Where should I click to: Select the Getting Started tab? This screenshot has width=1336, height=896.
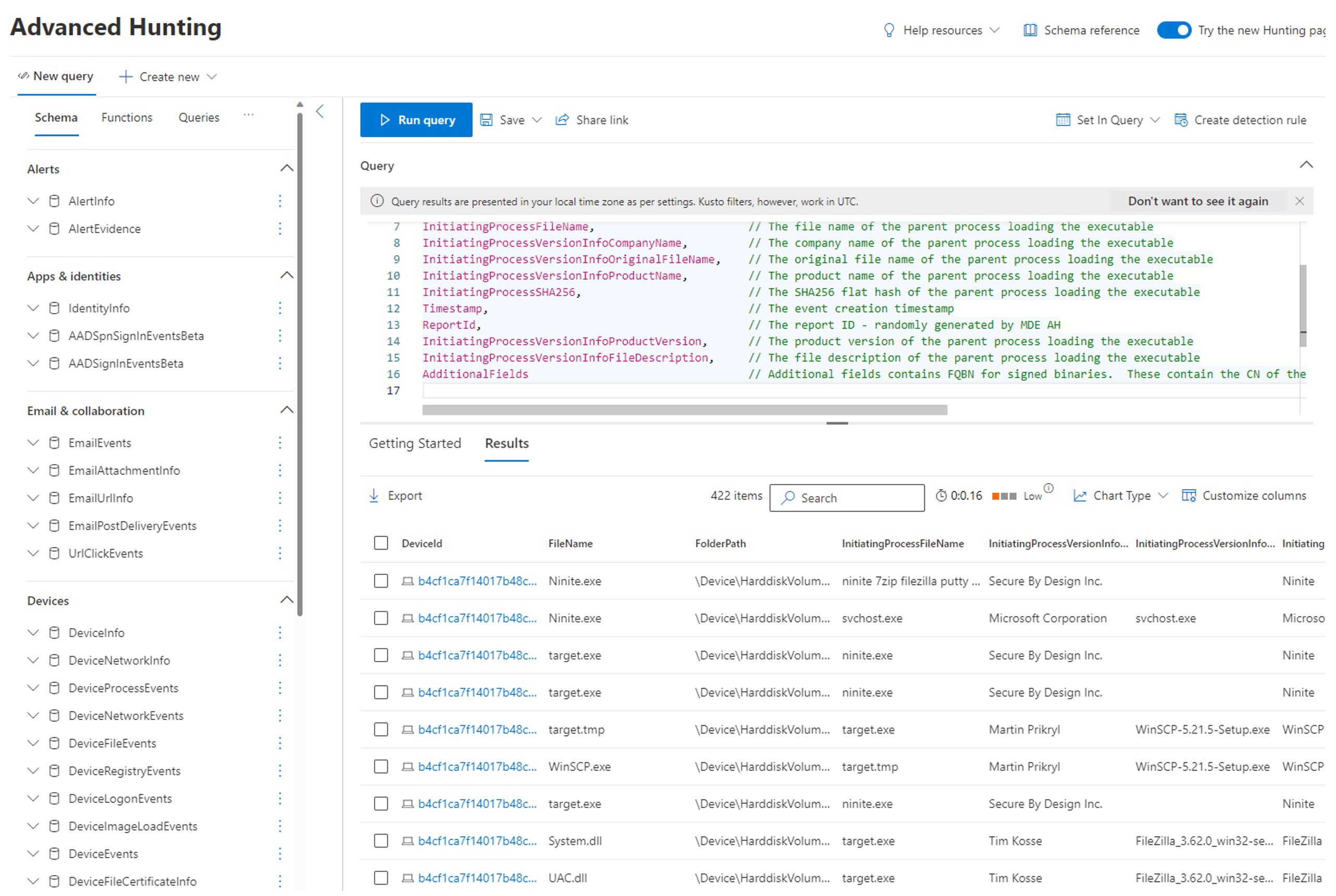coord(414,443)
